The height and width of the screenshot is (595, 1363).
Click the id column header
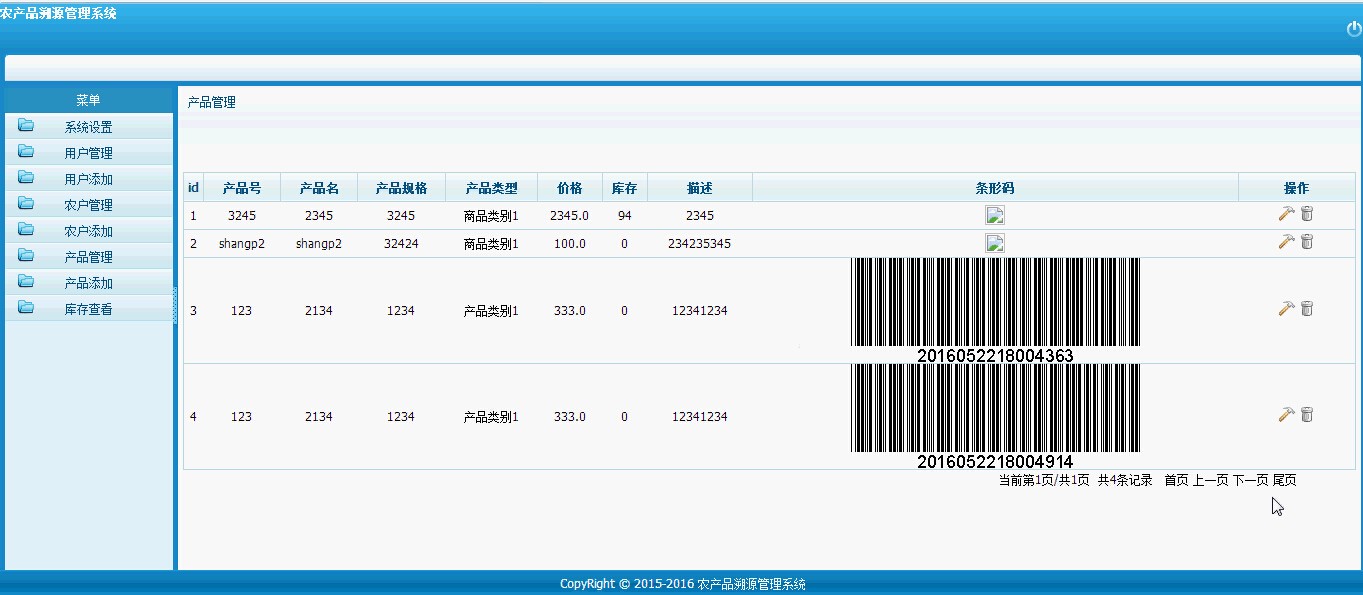point(193,188)
